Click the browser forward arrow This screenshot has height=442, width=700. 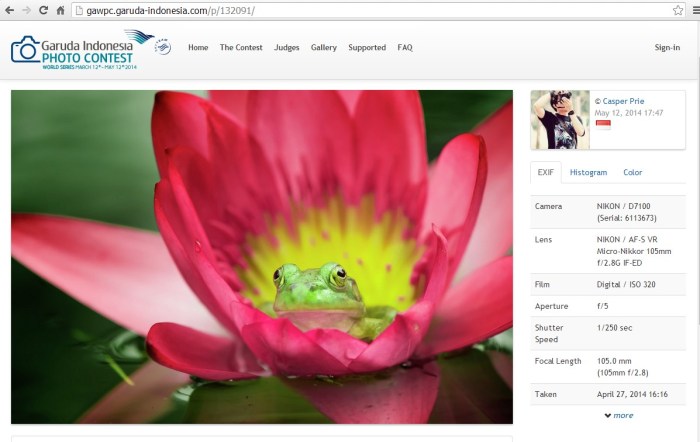click(x=26, y=10)
